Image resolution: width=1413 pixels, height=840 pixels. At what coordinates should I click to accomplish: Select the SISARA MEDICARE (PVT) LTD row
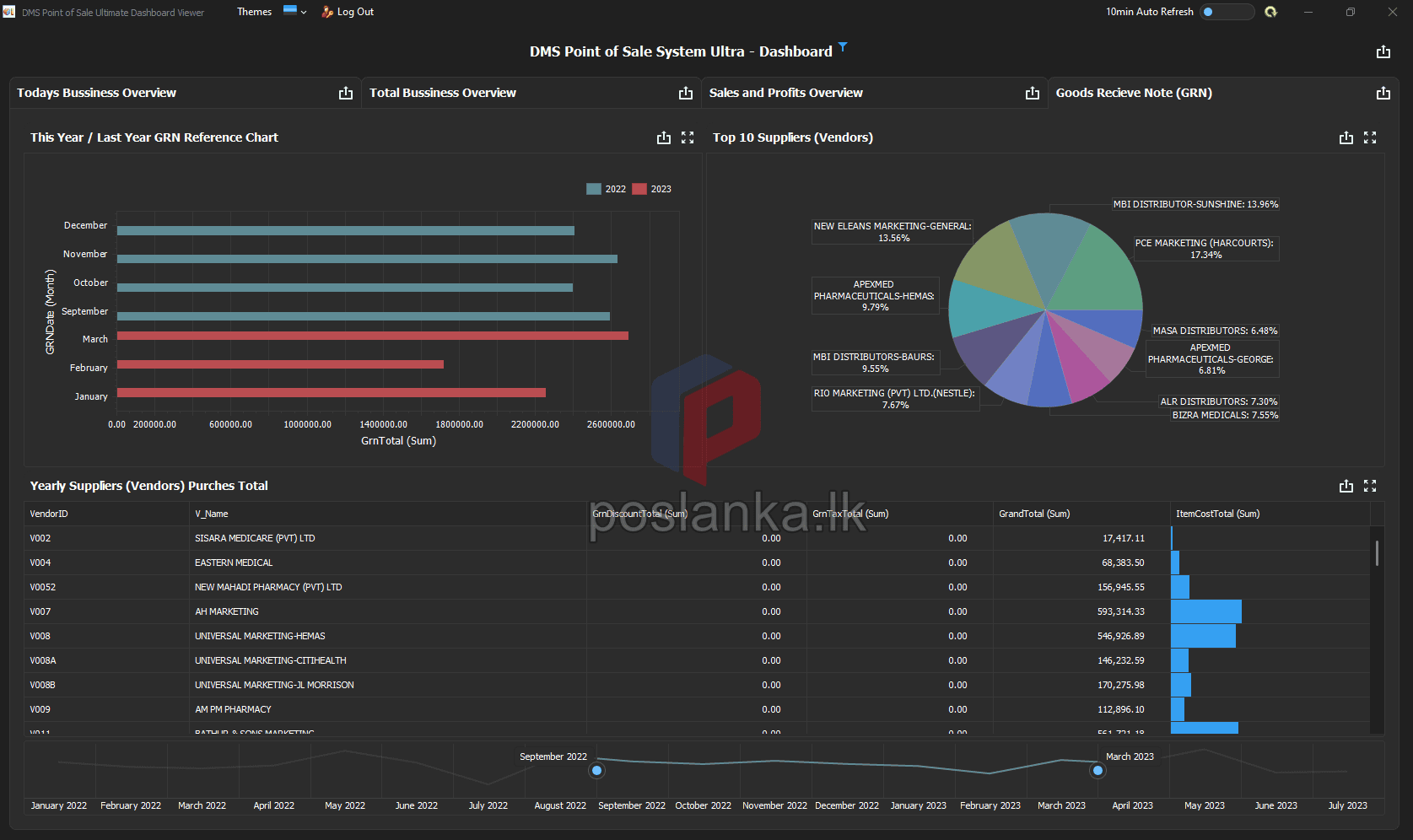pyautogui.click(x=698, y=538)
